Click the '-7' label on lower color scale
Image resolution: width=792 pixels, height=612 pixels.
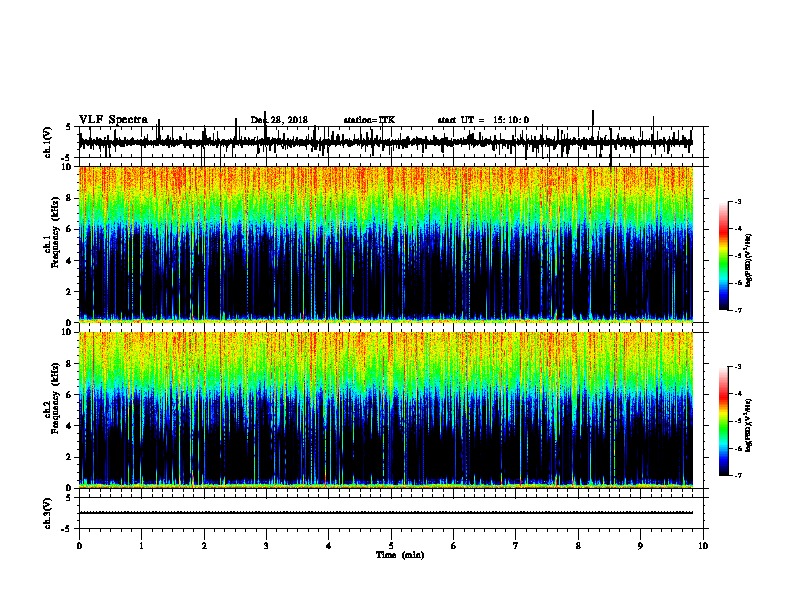(x=737, y=475)
